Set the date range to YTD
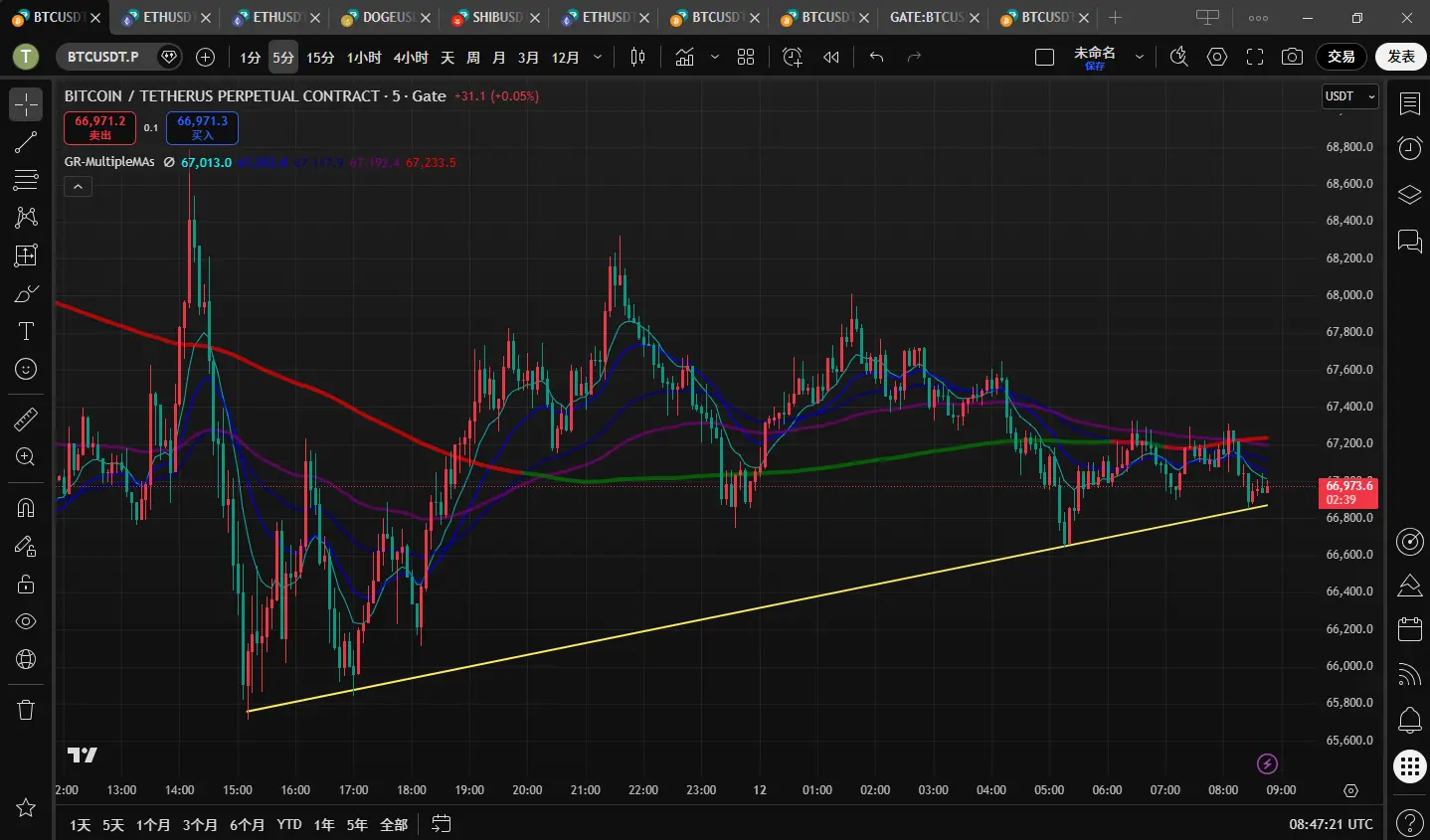Screen dimensions: 1430x840 click(289, 825)
